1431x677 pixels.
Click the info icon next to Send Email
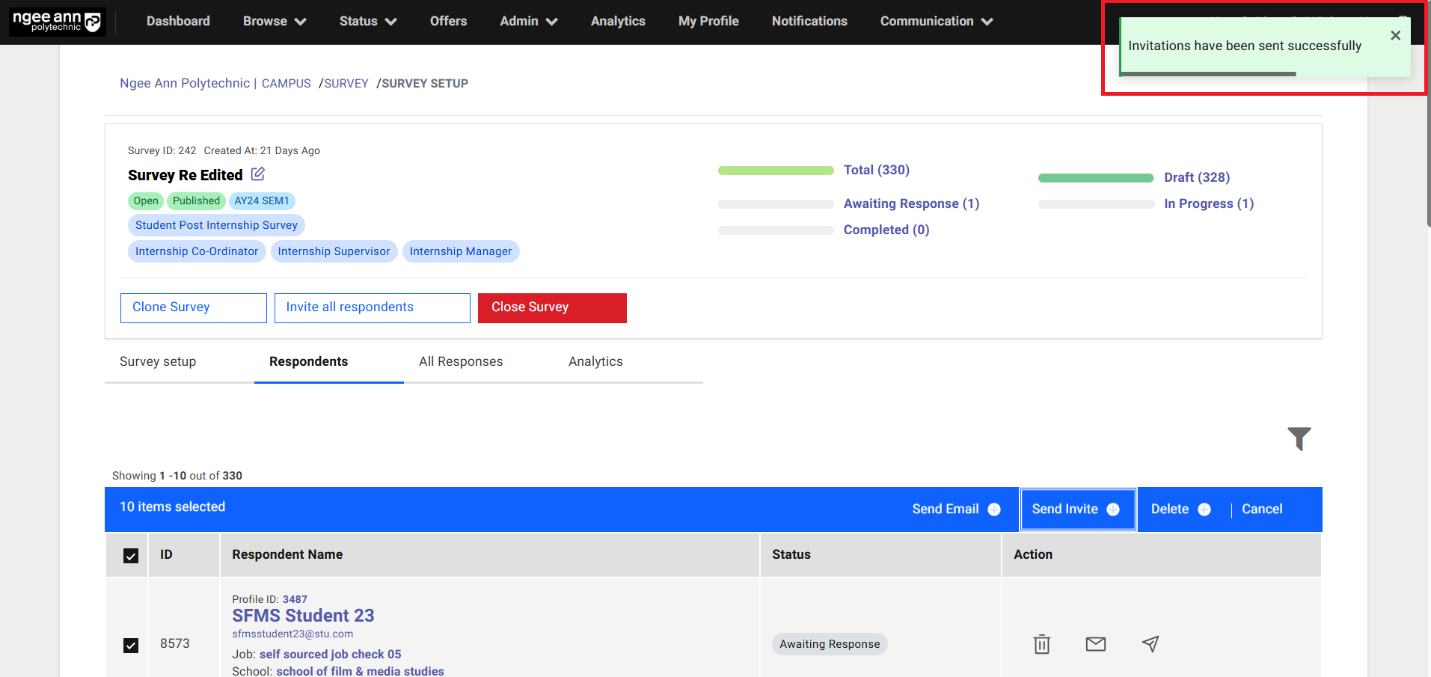994,509
